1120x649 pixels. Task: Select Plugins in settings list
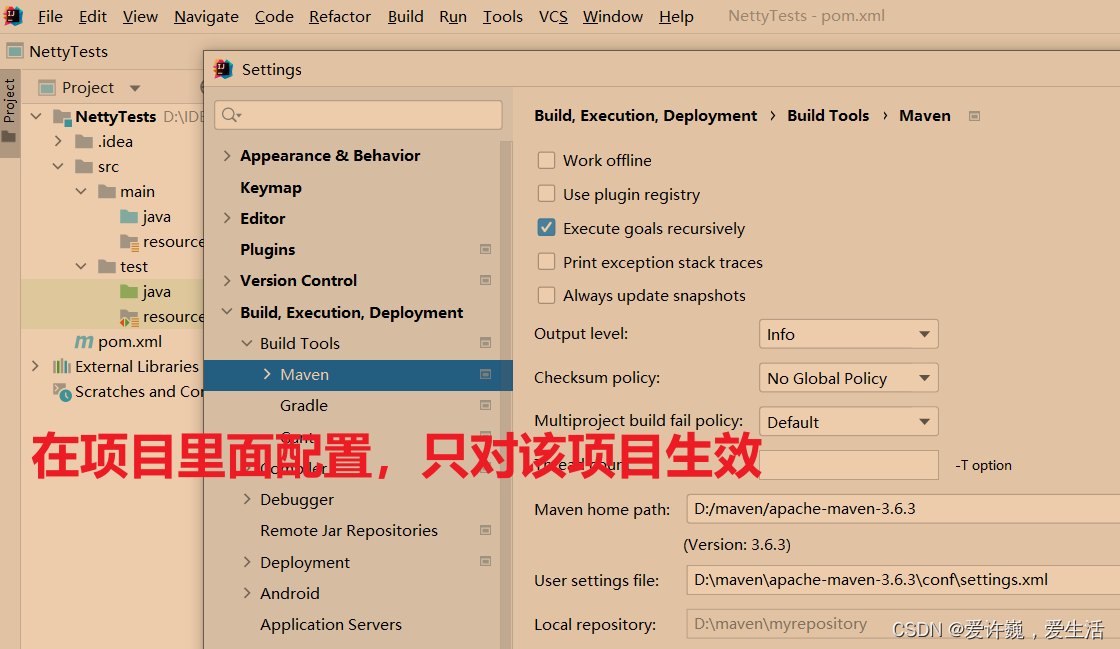[x=268, y=249]
